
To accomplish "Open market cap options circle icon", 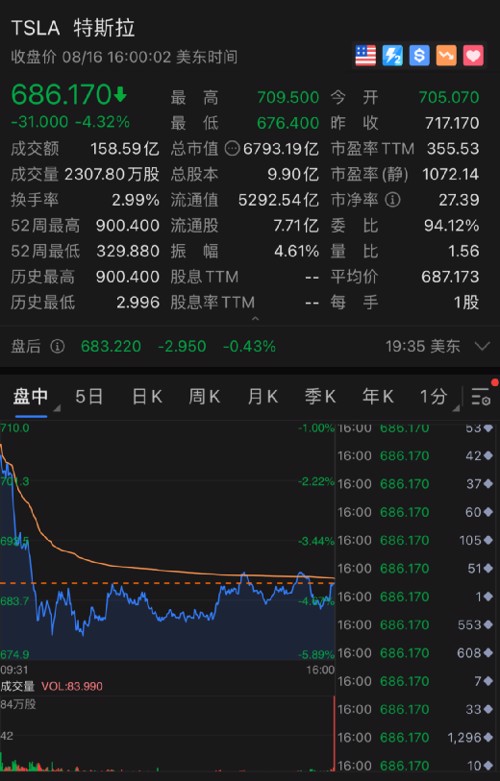I will point(232,148).
